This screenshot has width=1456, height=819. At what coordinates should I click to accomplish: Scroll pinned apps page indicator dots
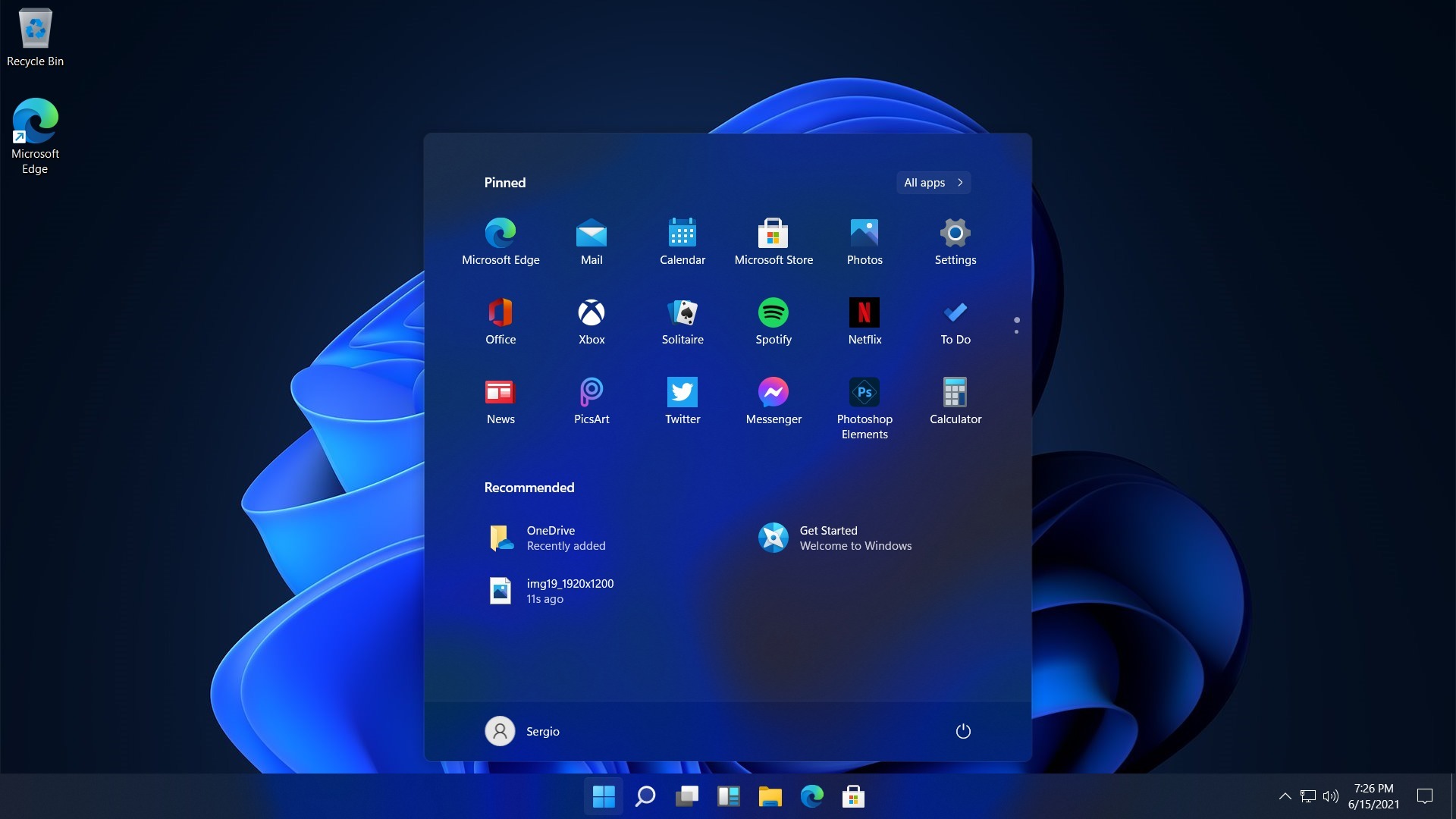click(x=1016, y=325)
